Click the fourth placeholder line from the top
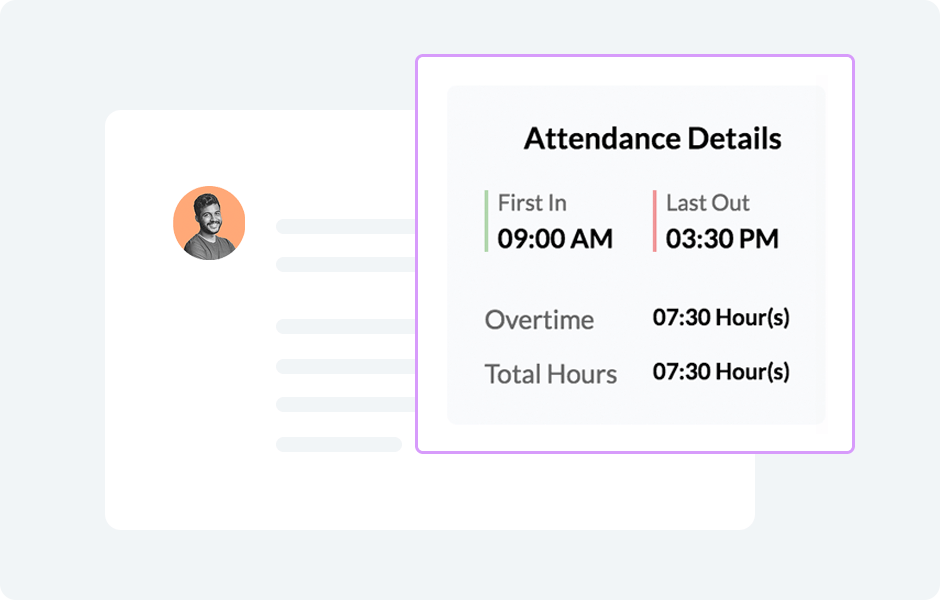This screenshot has width=940, height=600. pyautogui.click(x=345, y=366)
